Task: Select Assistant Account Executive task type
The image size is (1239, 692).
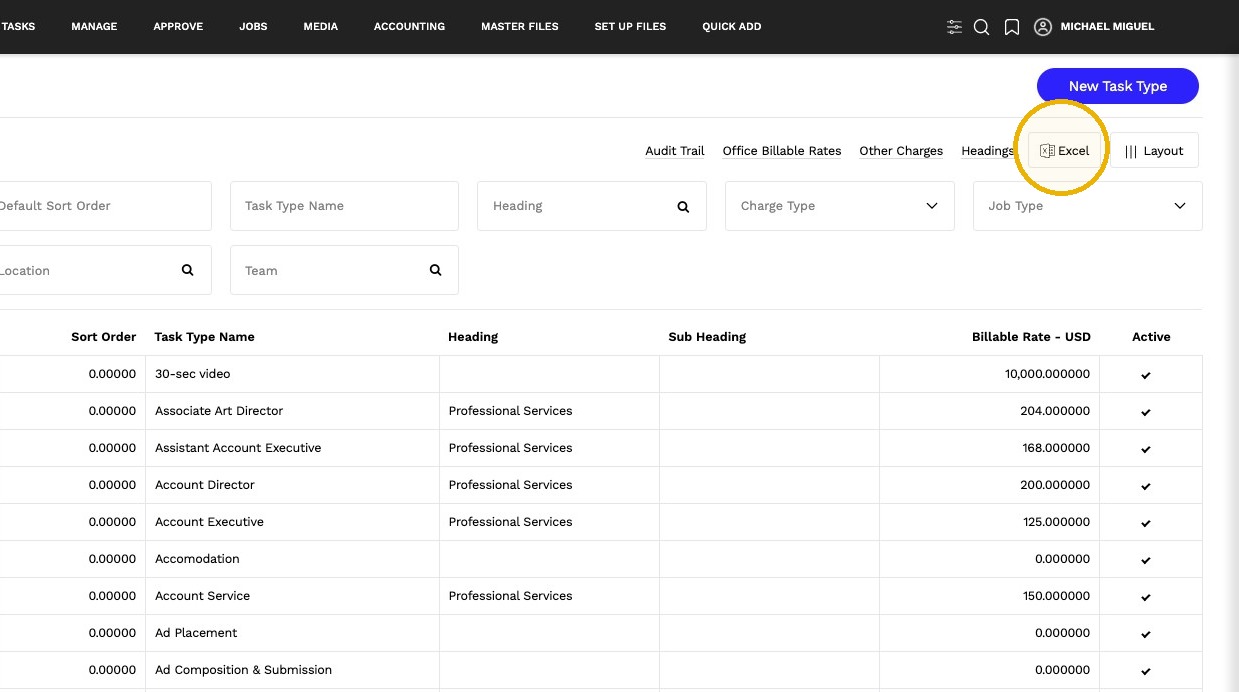Action: [x=238, y=448]
